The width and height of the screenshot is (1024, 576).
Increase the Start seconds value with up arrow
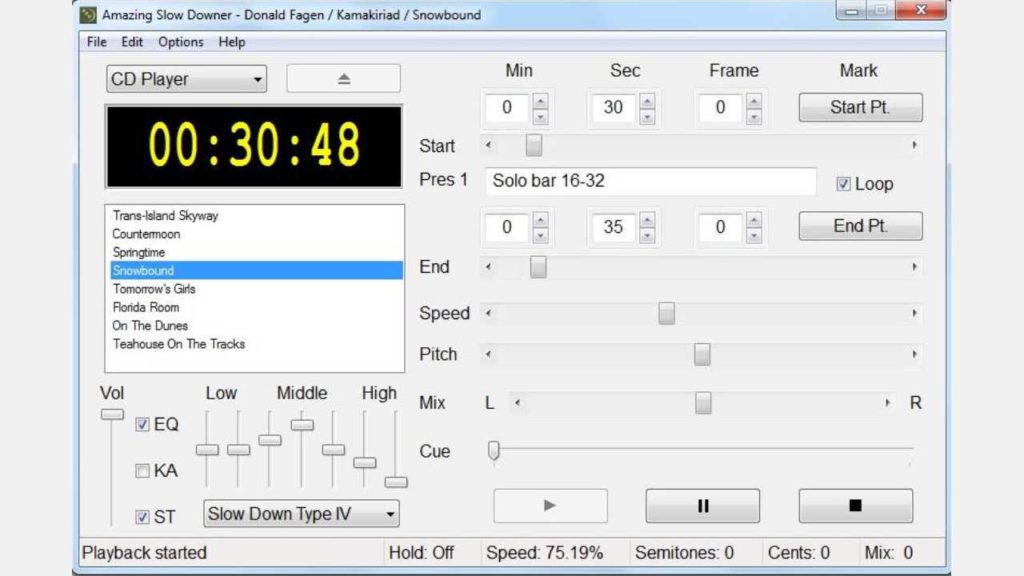click(647, 101)
